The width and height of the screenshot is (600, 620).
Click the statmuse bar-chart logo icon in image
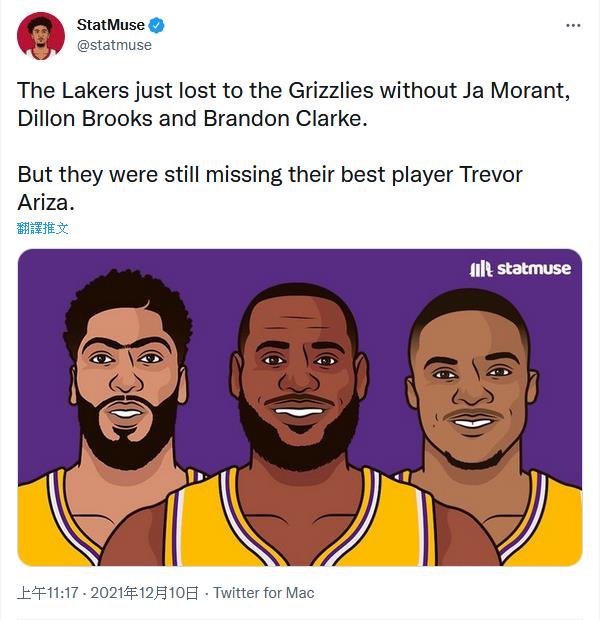(481, 268)
